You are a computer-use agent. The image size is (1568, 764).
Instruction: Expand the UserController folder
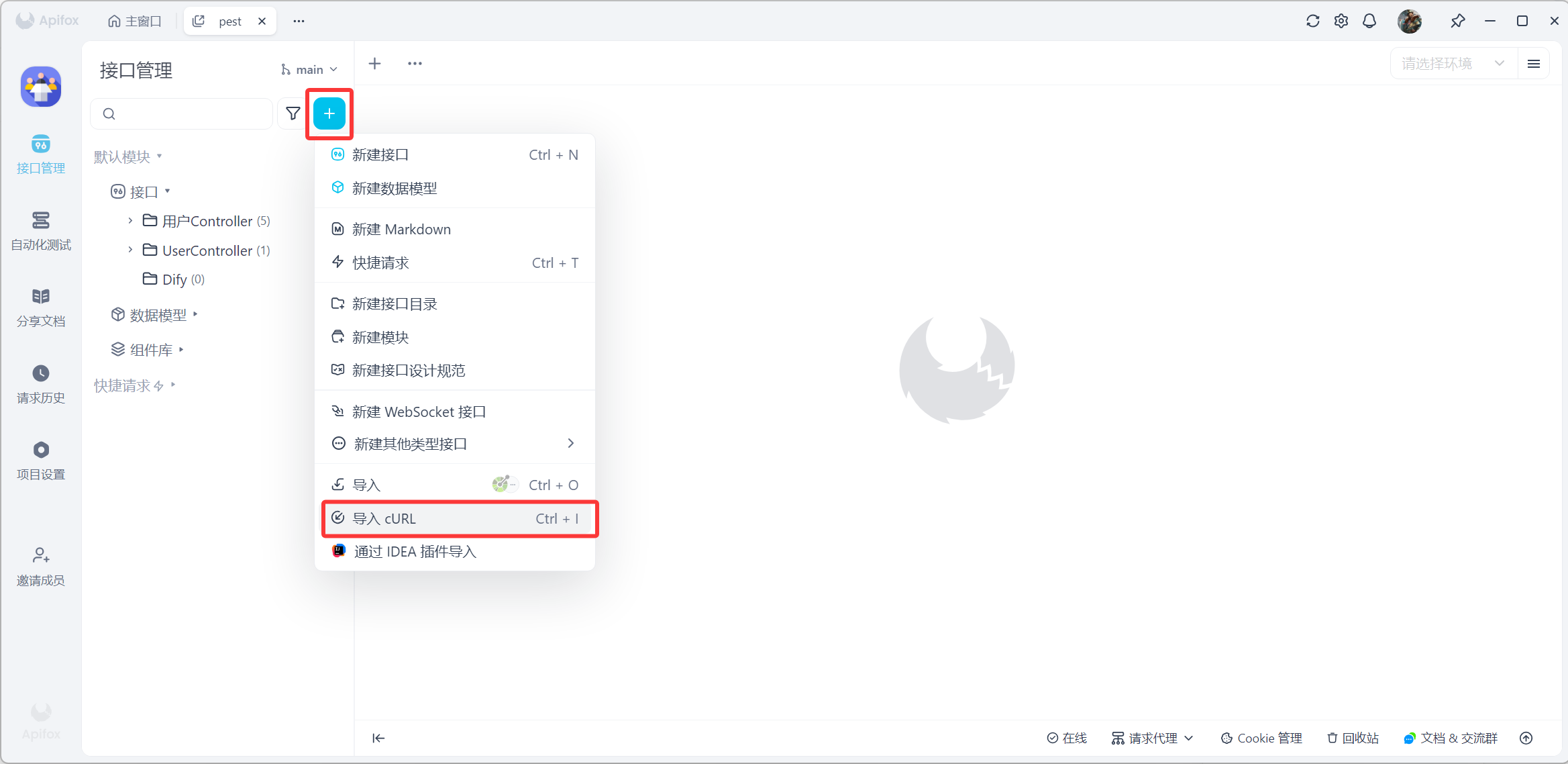[130, 250]
